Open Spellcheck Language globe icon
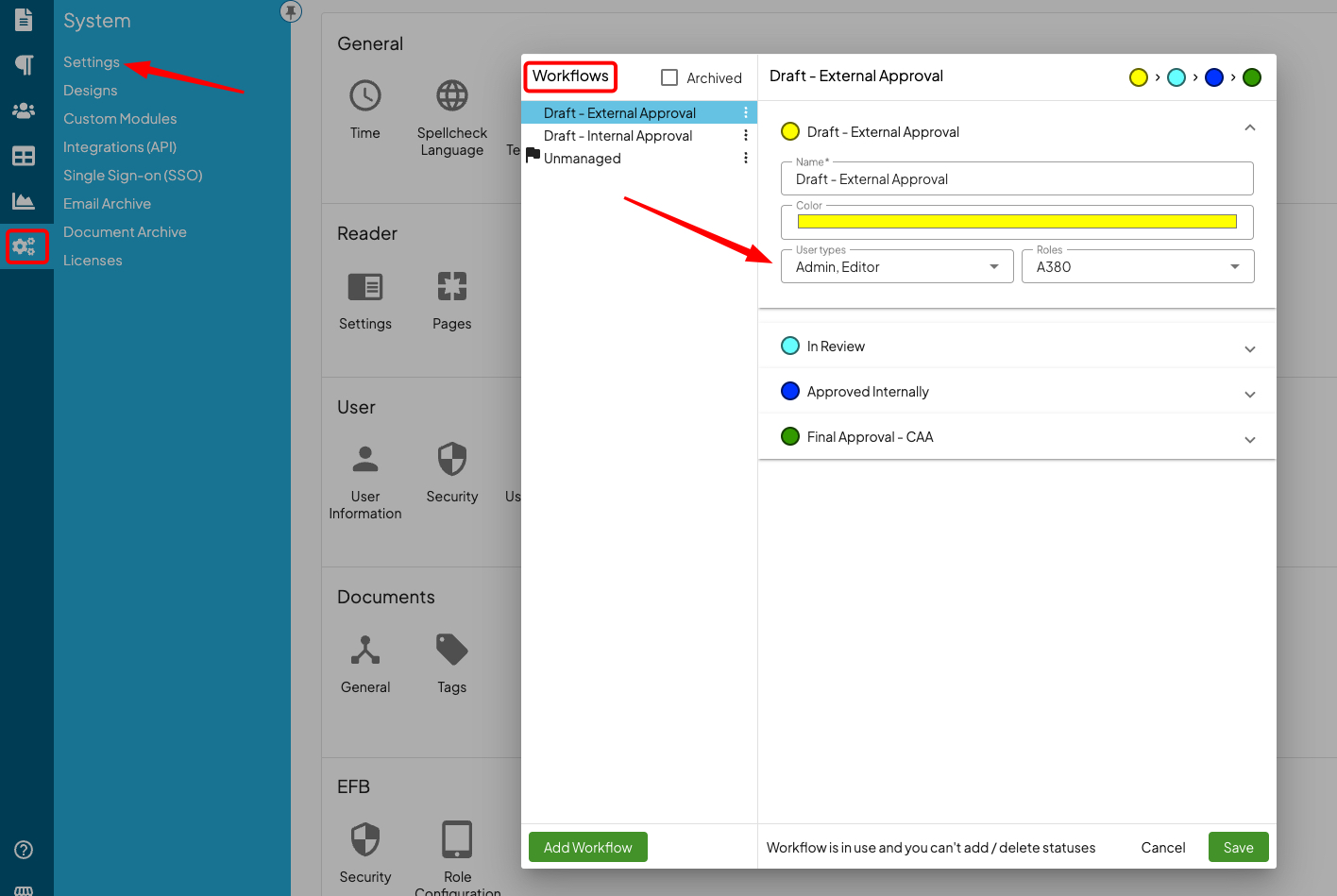Viewport: 1337px width, 896px height. 452,95
